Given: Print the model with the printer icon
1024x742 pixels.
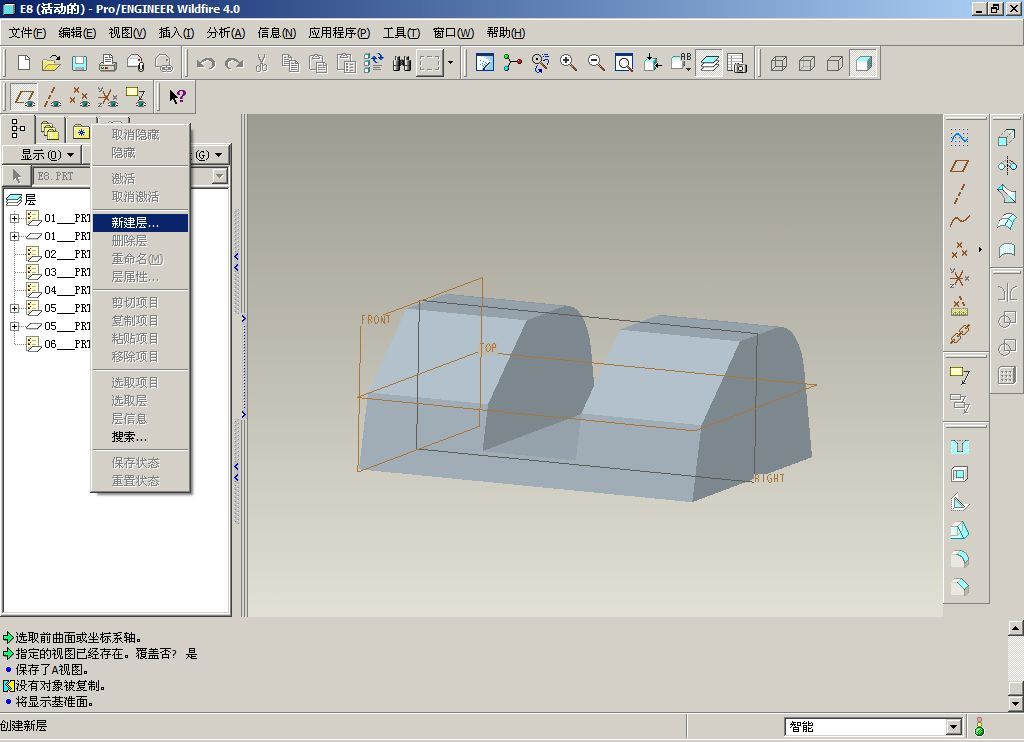Looking at the screenshot, I should click(x=107, y=63).
